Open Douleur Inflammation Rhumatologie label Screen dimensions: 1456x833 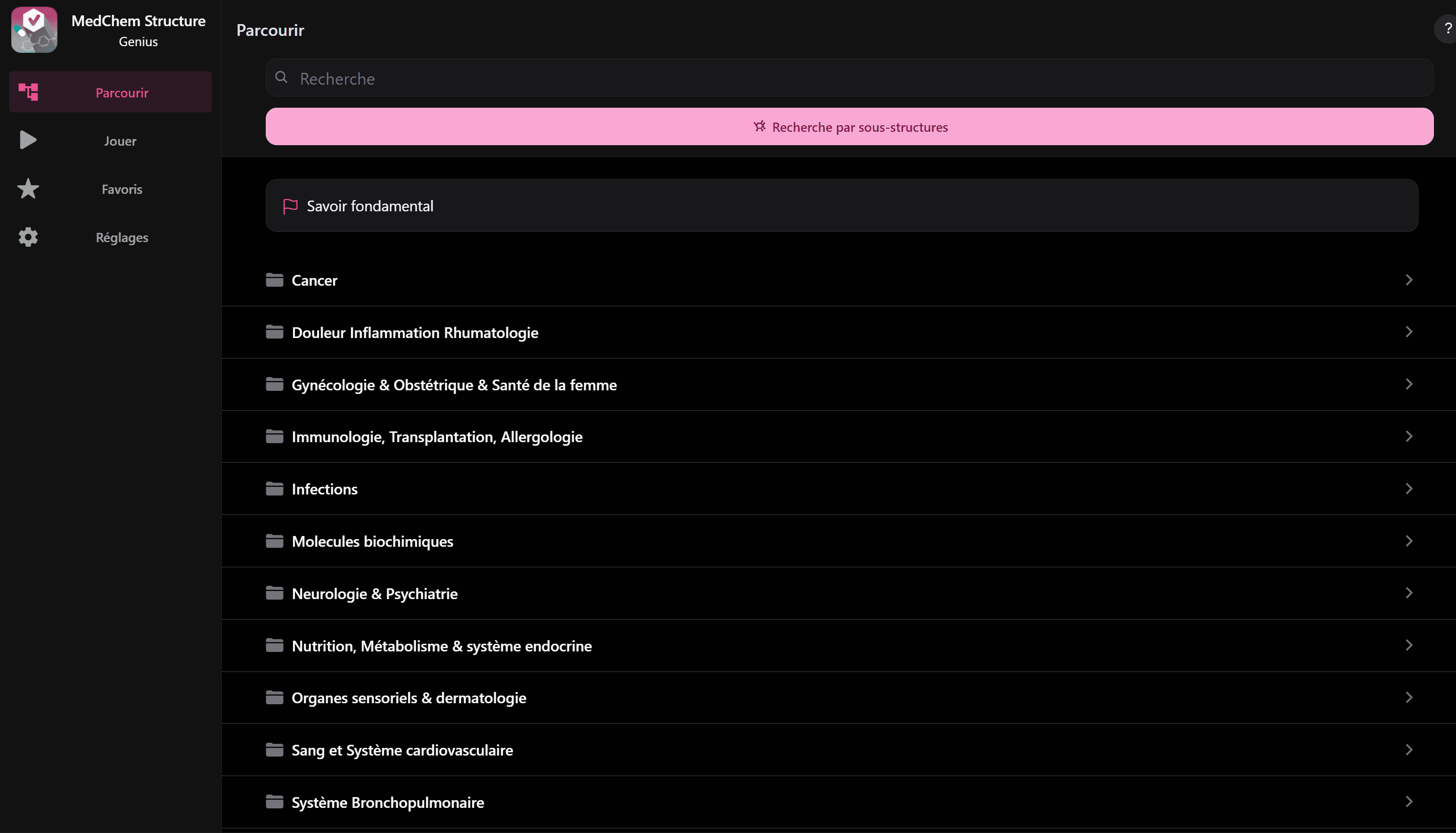pyautogui.click(x=415, y=332)
